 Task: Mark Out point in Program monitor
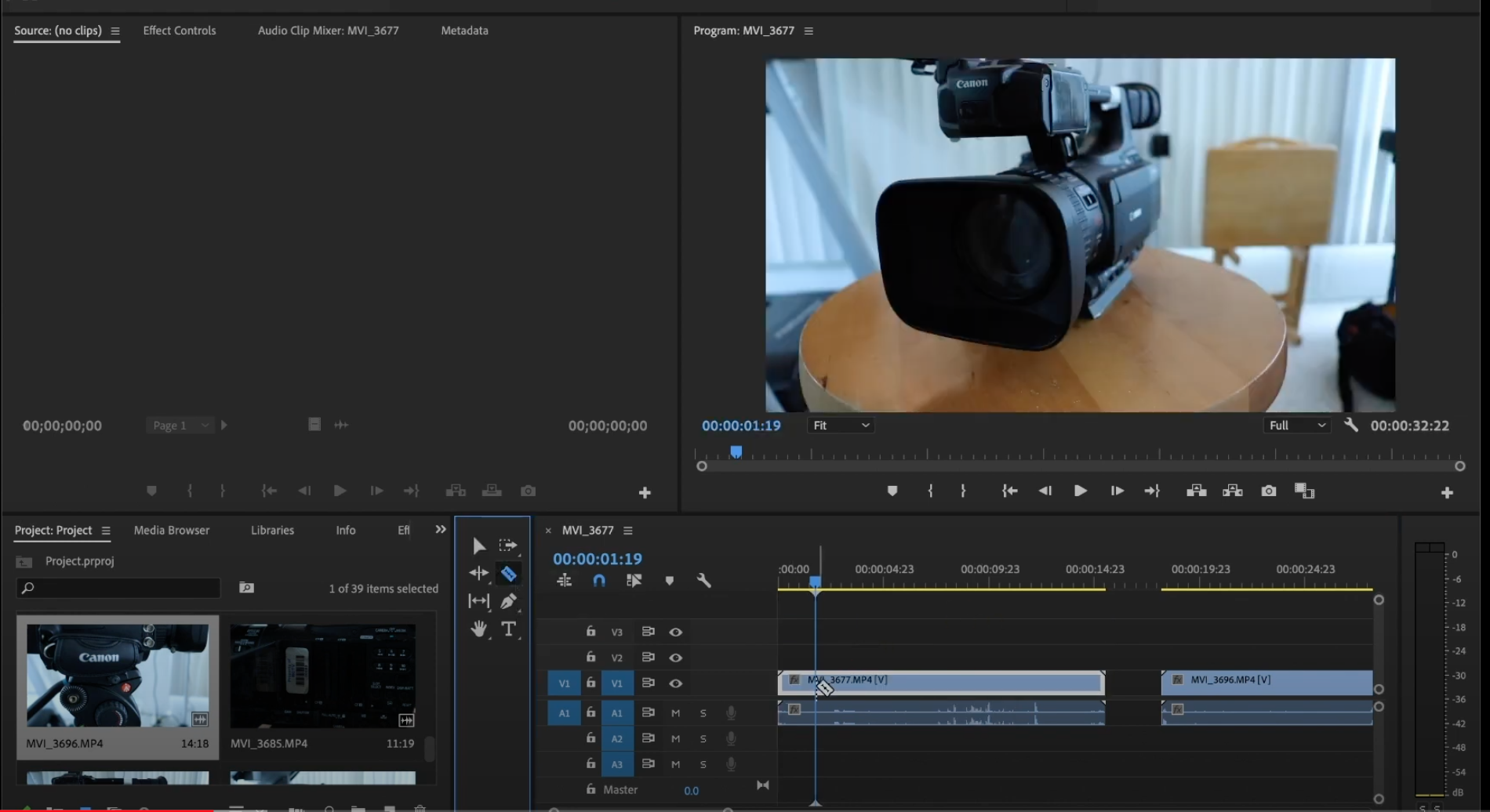click(x=963, y=491)
